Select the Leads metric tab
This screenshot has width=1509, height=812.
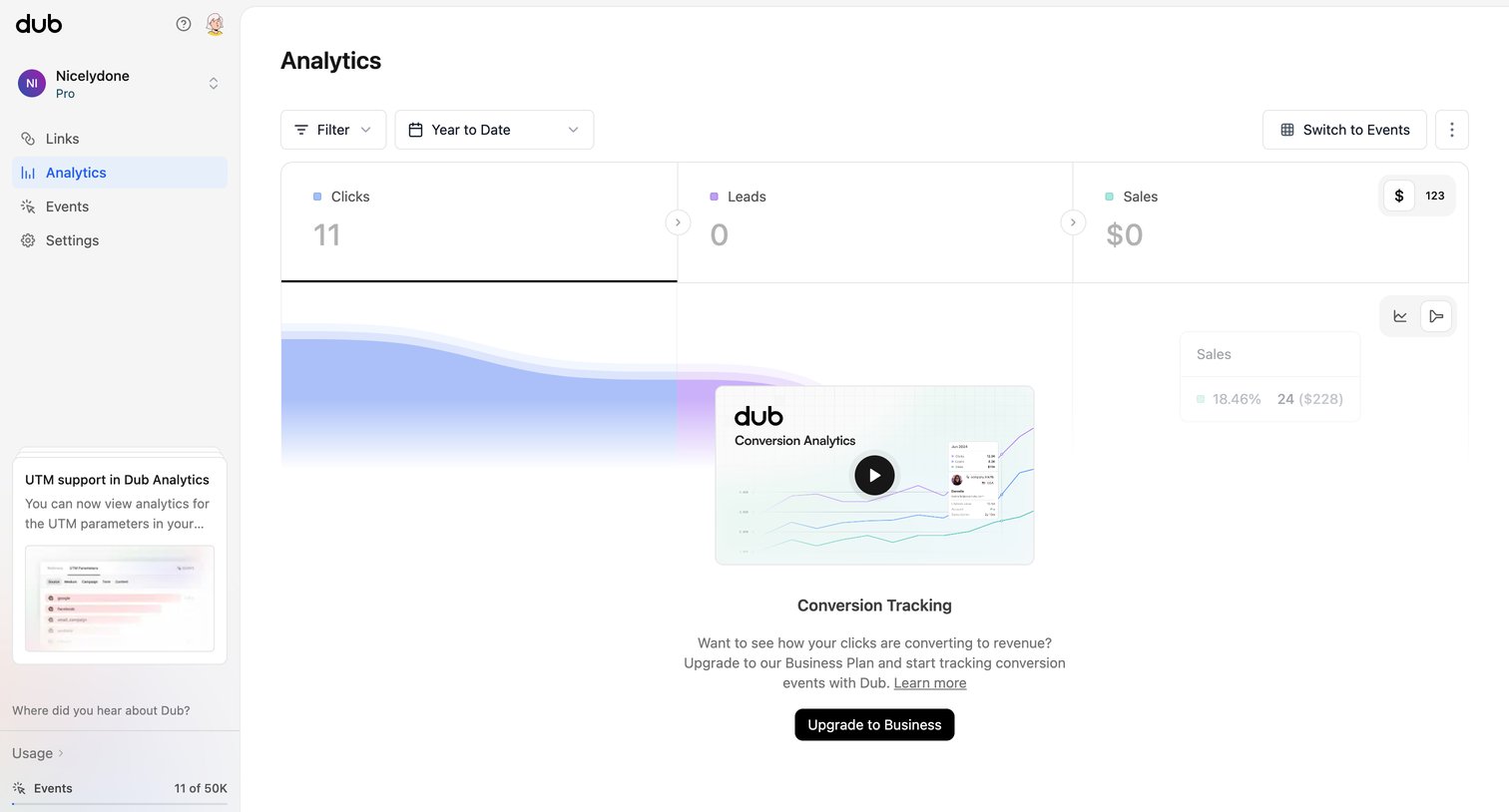(x=875, y=222)
